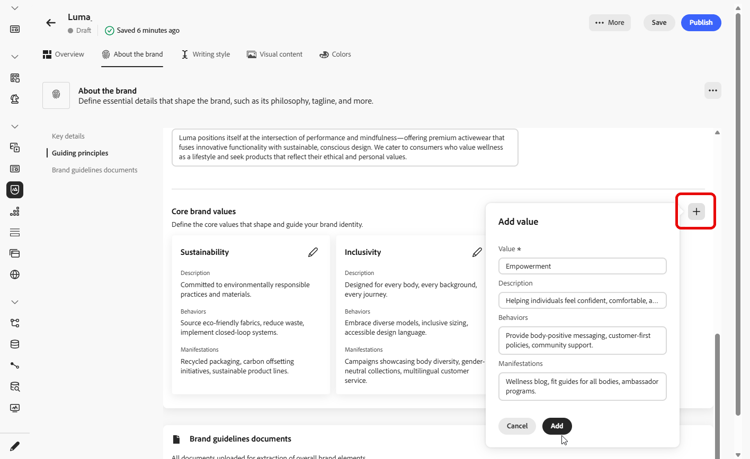Edit the Sustainability value with pencil icon
Image resolution: width=750 pixels, height=459 pixels.
tap(313, 252)
